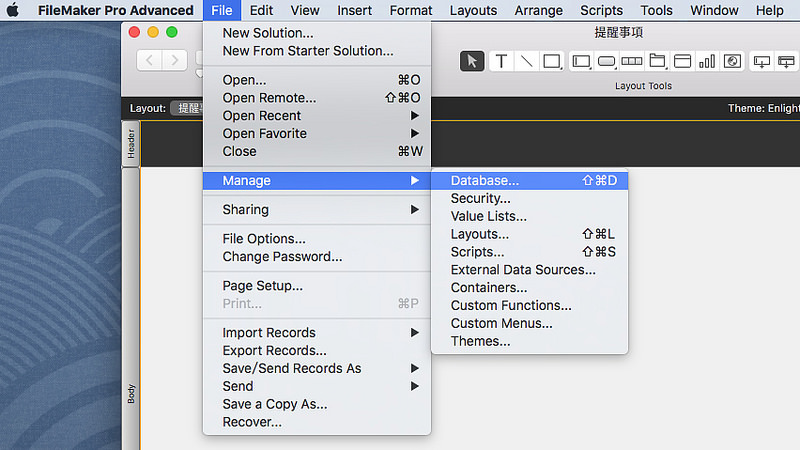
Task: Expand the Open Recent submenu
Action: (x=317, y=116)
